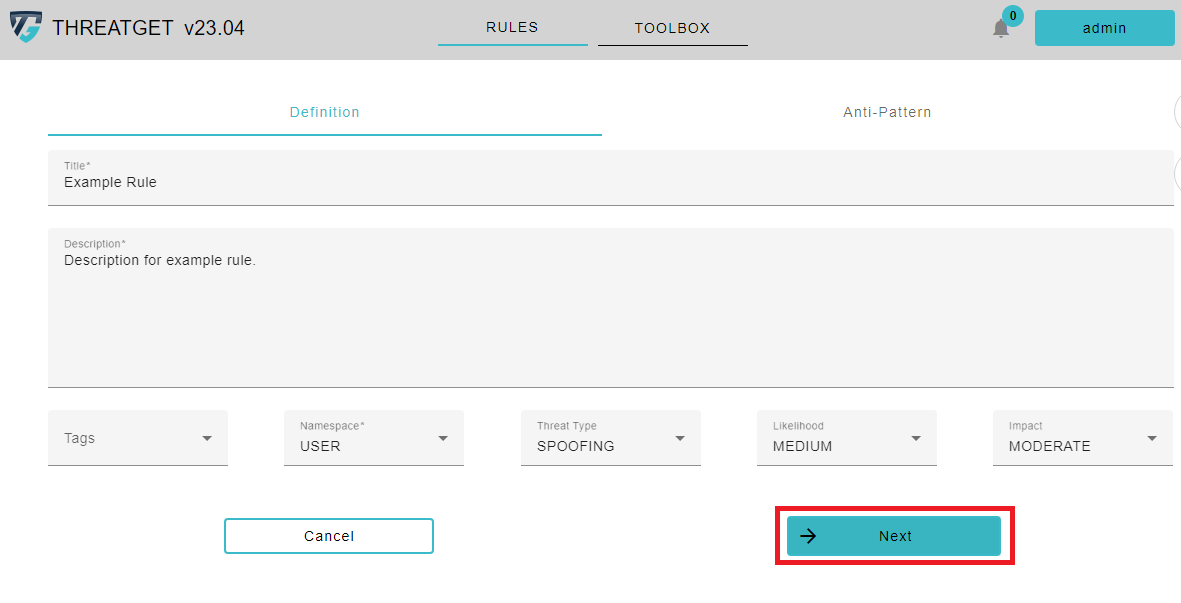Switch to the TOOLBOX tab
This screenshot has height=603, width=1181.
pyautogui.click(x=672, y=27)
